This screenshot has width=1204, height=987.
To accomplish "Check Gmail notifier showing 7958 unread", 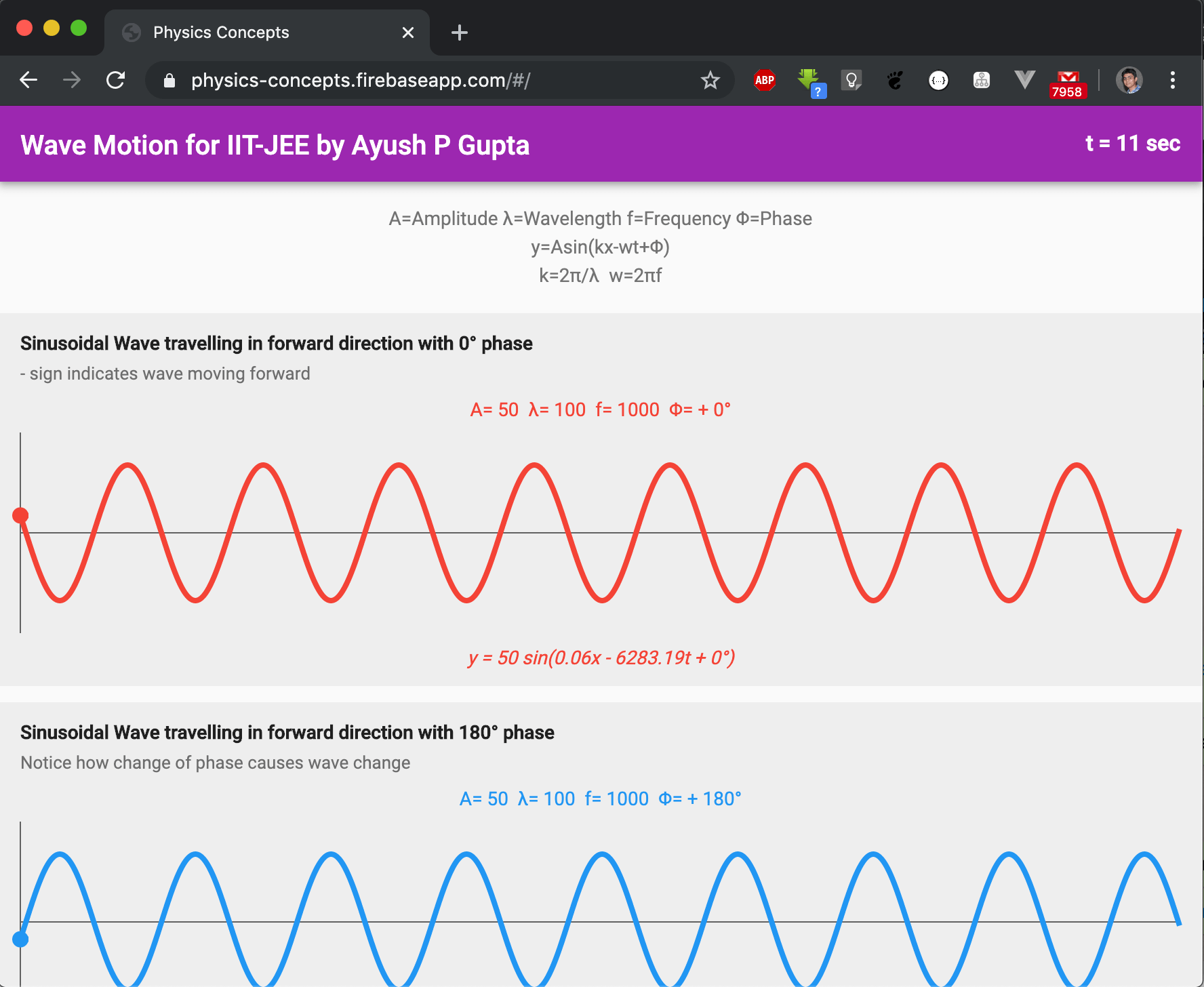I will [1066, 80].
